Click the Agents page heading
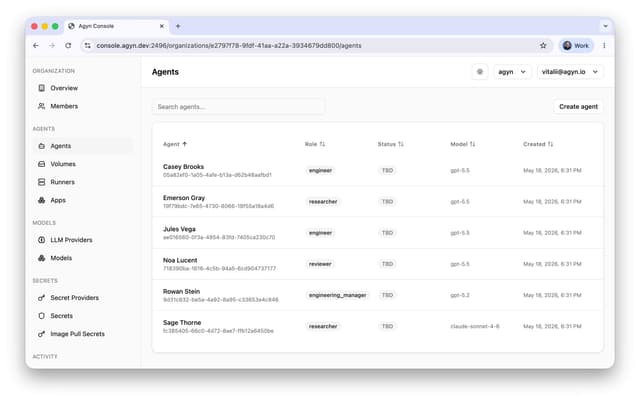This screenshot has height=402, width=640. click(x=165, y=72)
